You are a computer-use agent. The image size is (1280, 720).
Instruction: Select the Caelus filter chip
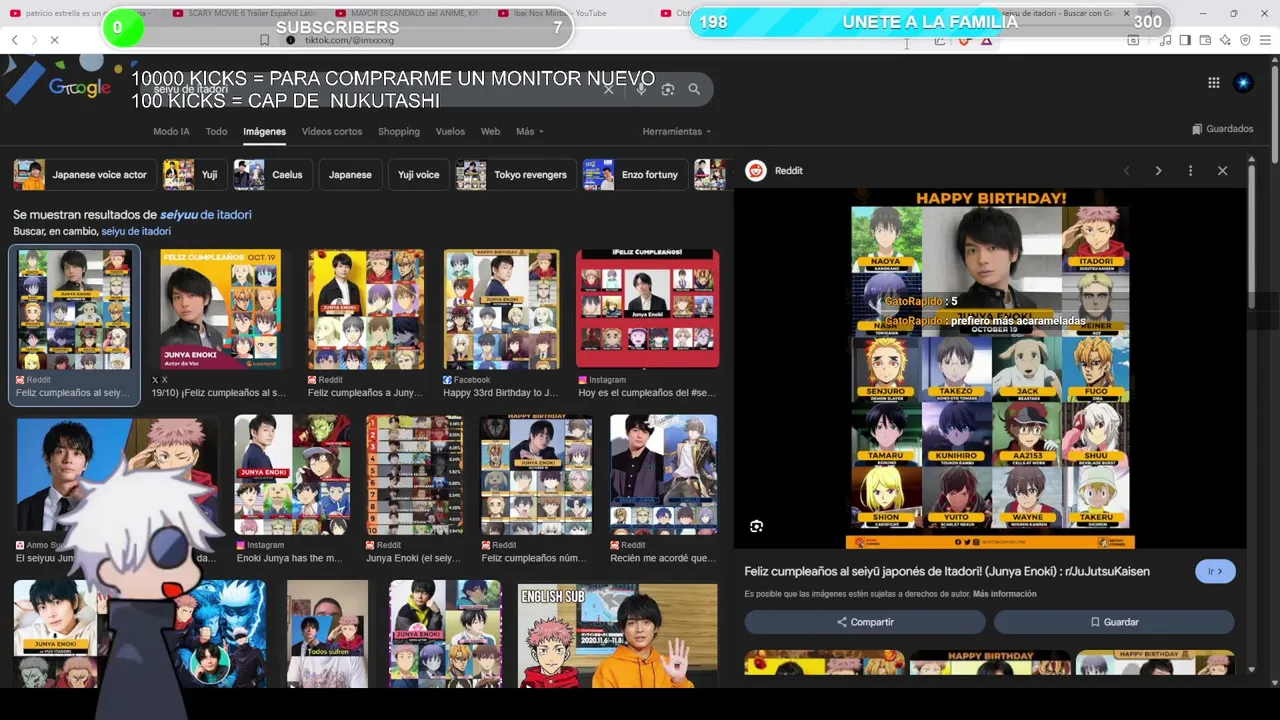273,174
